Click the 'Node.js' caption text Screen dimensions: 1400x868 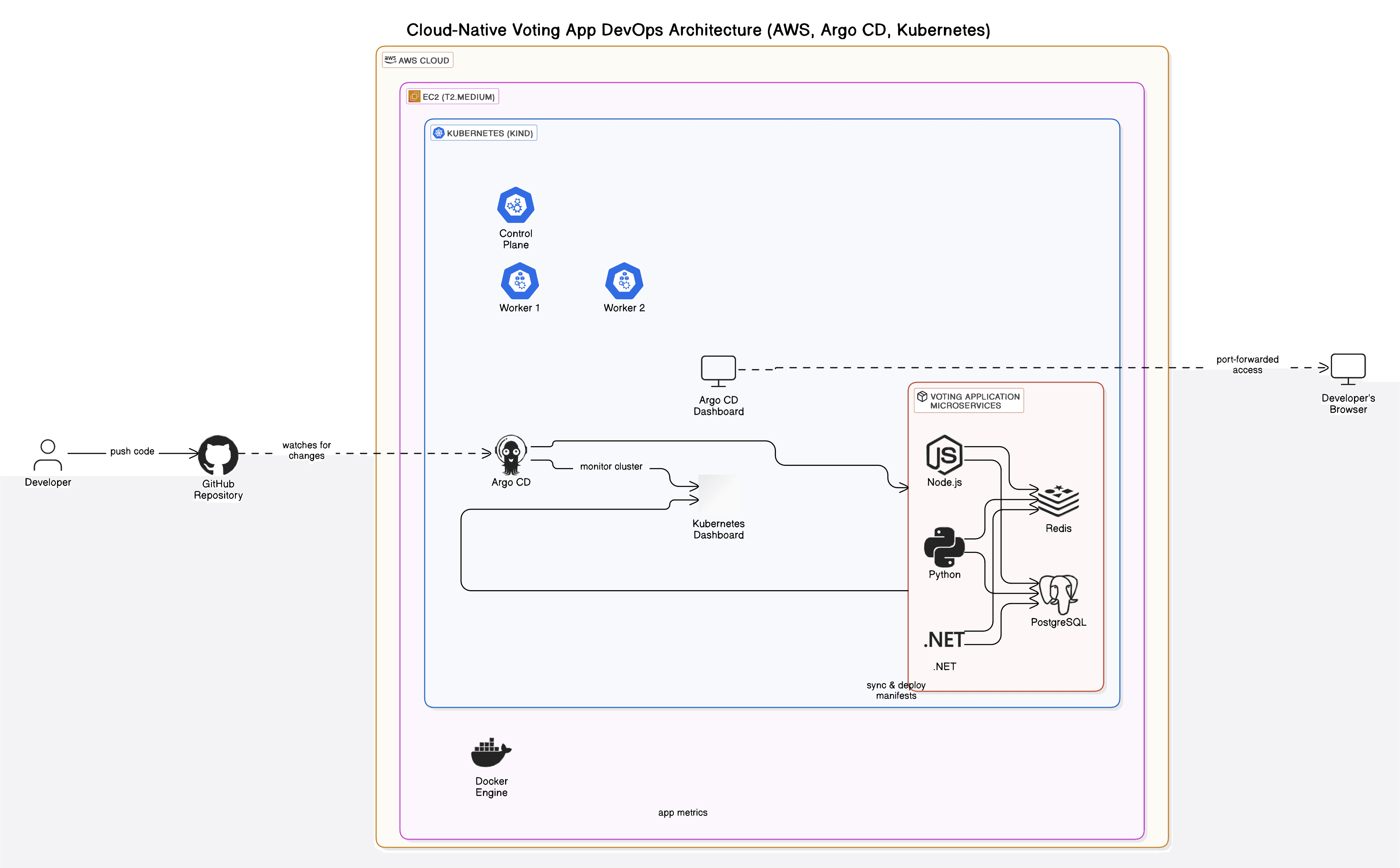(944, 482)
